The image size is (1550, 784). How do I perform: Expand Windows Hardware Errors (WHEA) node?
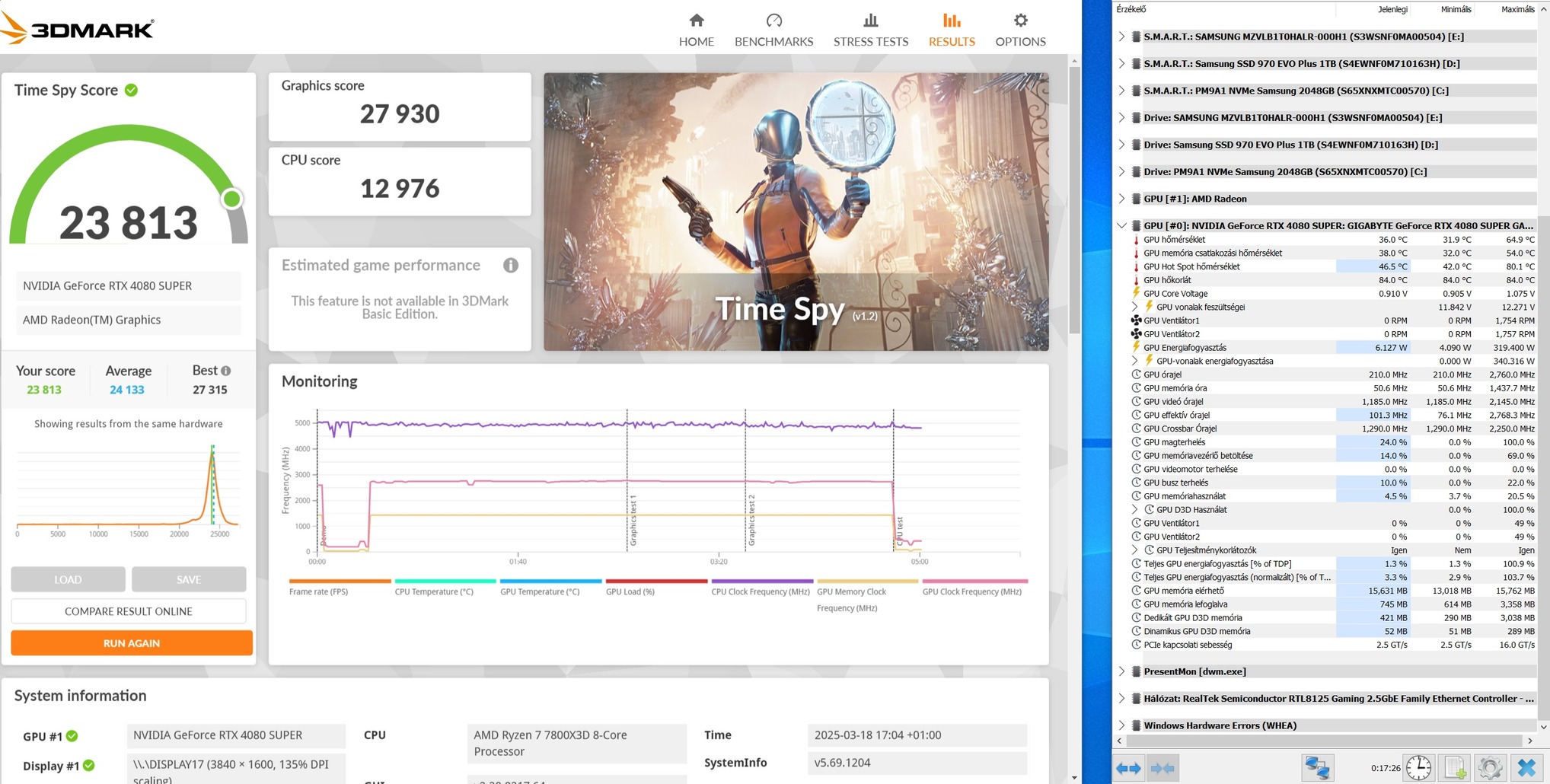[1121, 725]
